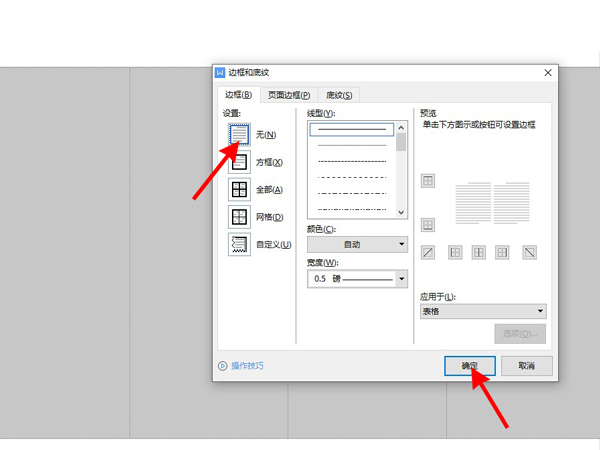This screenshot has height=450, width=600.
Task: Switch to the 底纹 (Shading) tab
Action: point(339,95)
